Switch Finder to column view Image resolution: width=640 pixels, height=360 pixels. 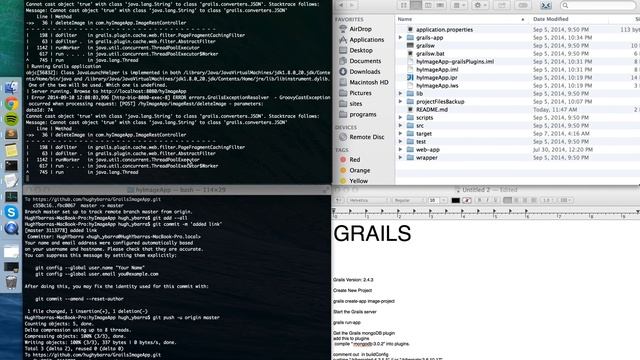click(x=428, y=5)
